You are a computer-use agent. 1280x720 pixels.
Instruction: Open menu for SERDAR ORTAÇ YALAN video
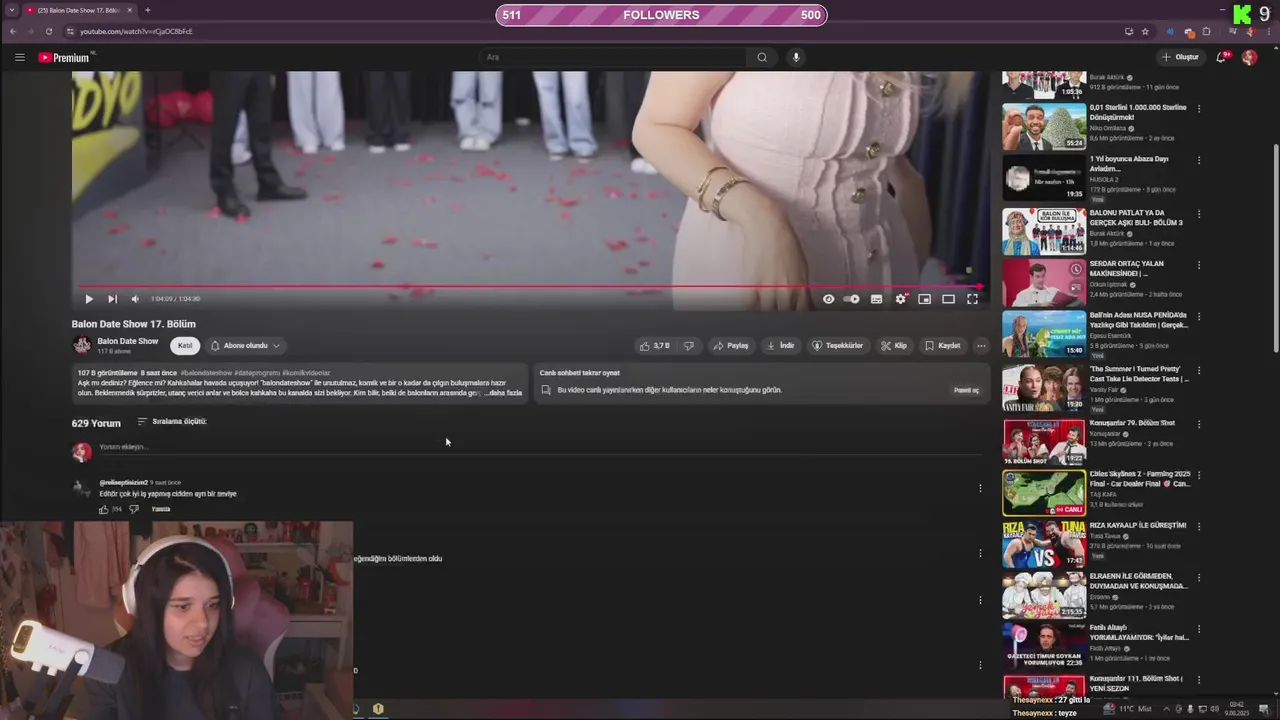1199,265
